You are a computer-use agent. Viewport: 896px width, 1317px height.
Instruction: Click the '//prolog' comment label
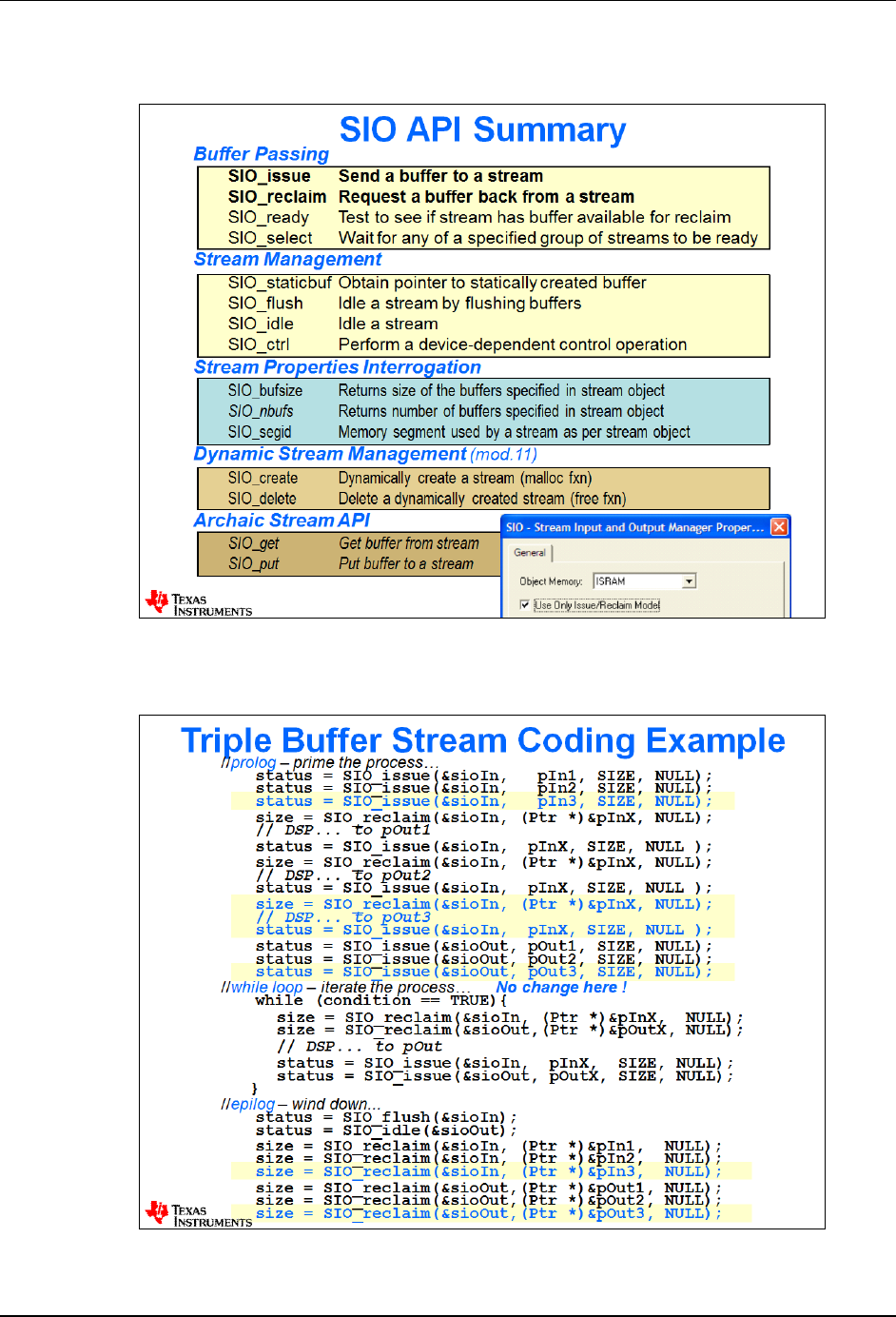(248, 762)
